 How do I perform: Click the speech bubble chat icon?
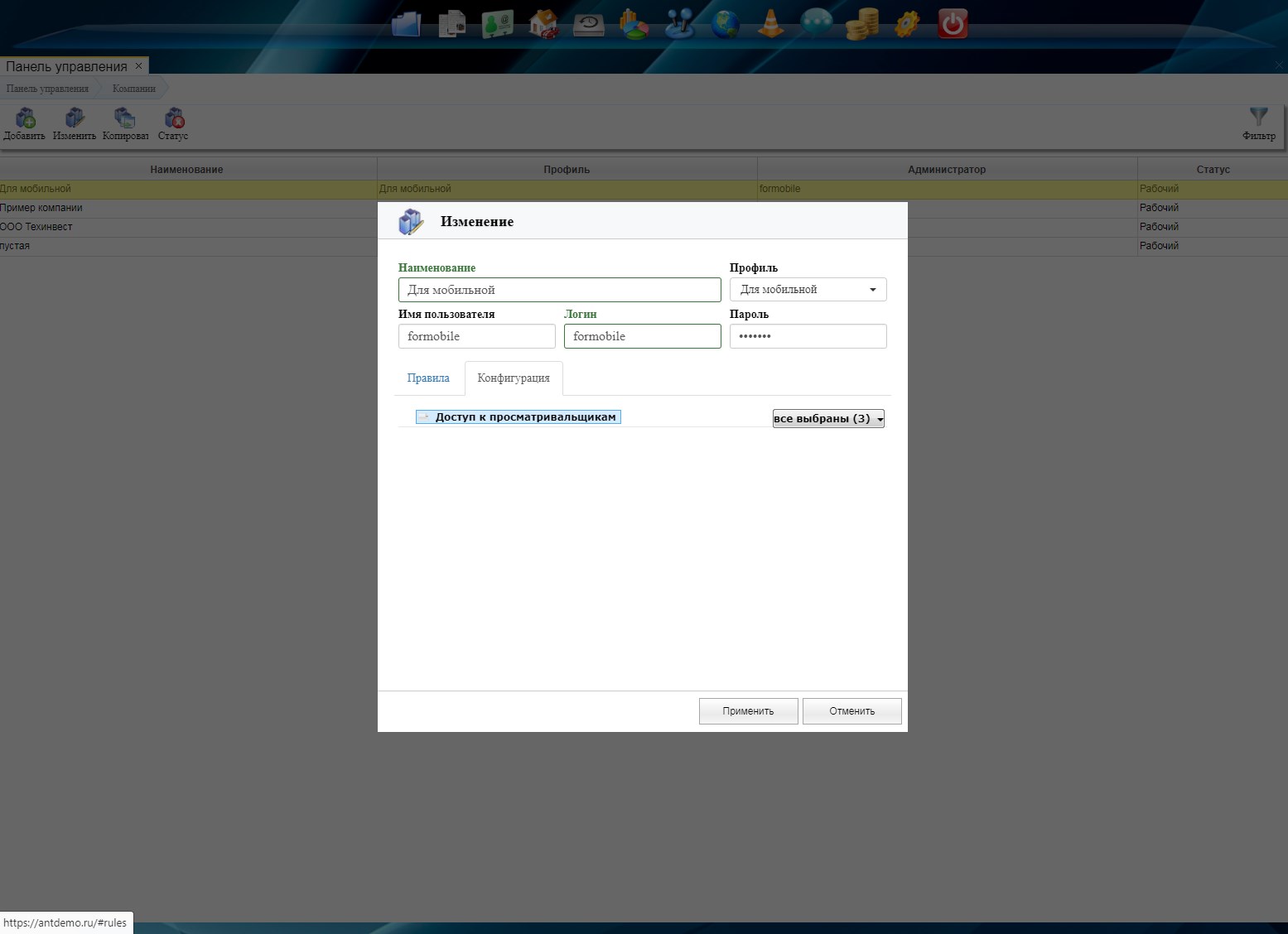click(x=816, y=24)
